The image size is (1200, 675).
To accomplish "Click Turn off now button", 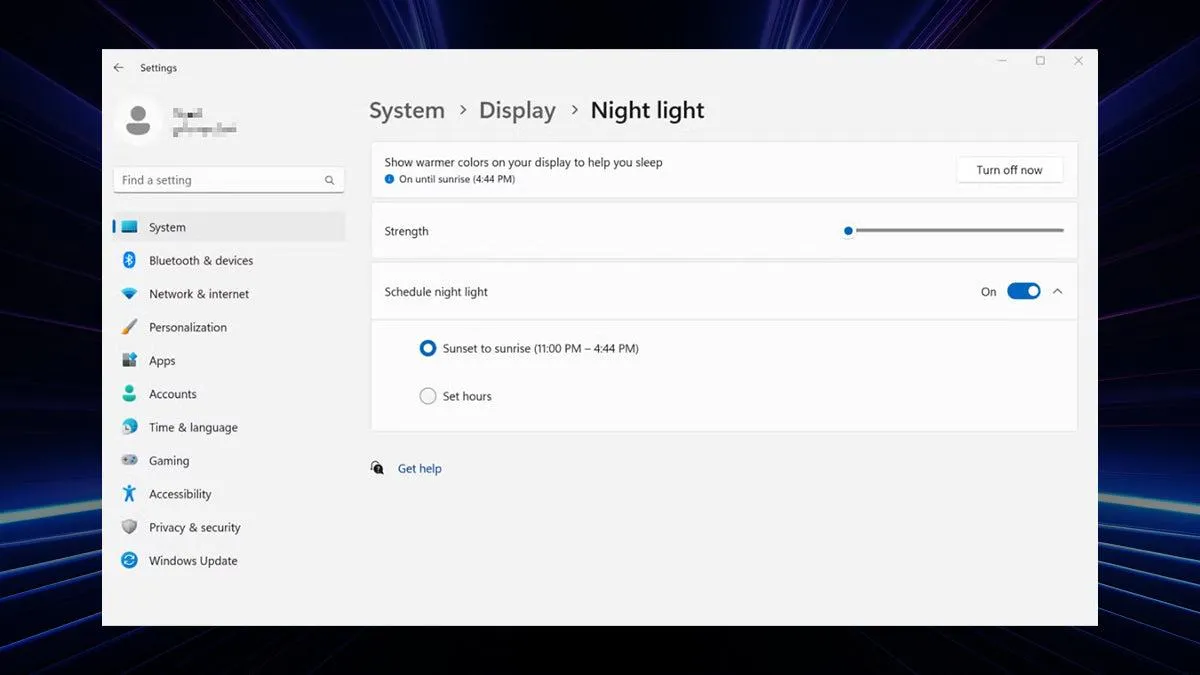I will coord(1009,170).
